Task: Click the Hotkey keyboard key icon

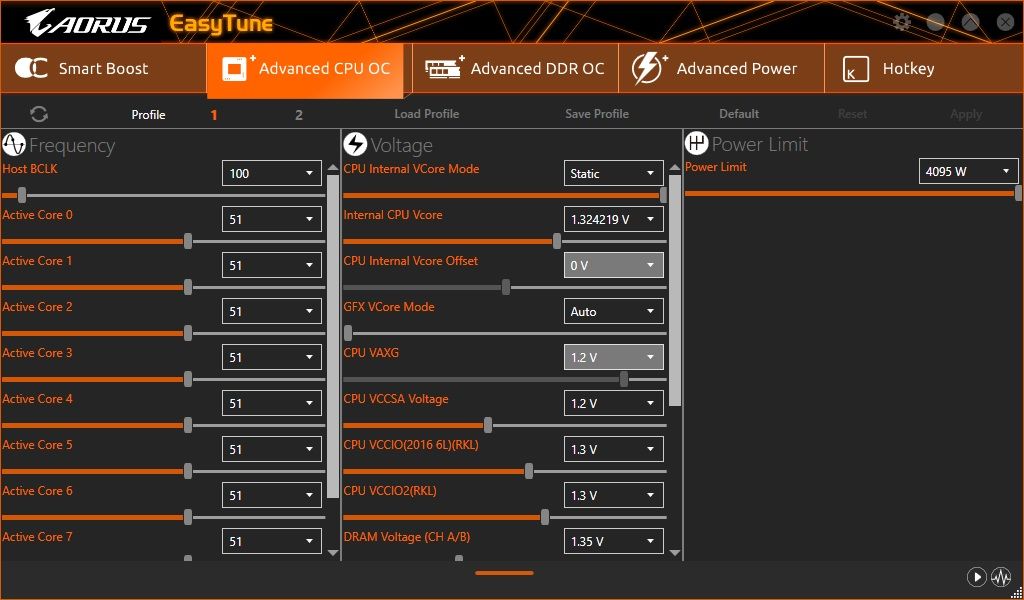Action: click(x=856, y=69)
